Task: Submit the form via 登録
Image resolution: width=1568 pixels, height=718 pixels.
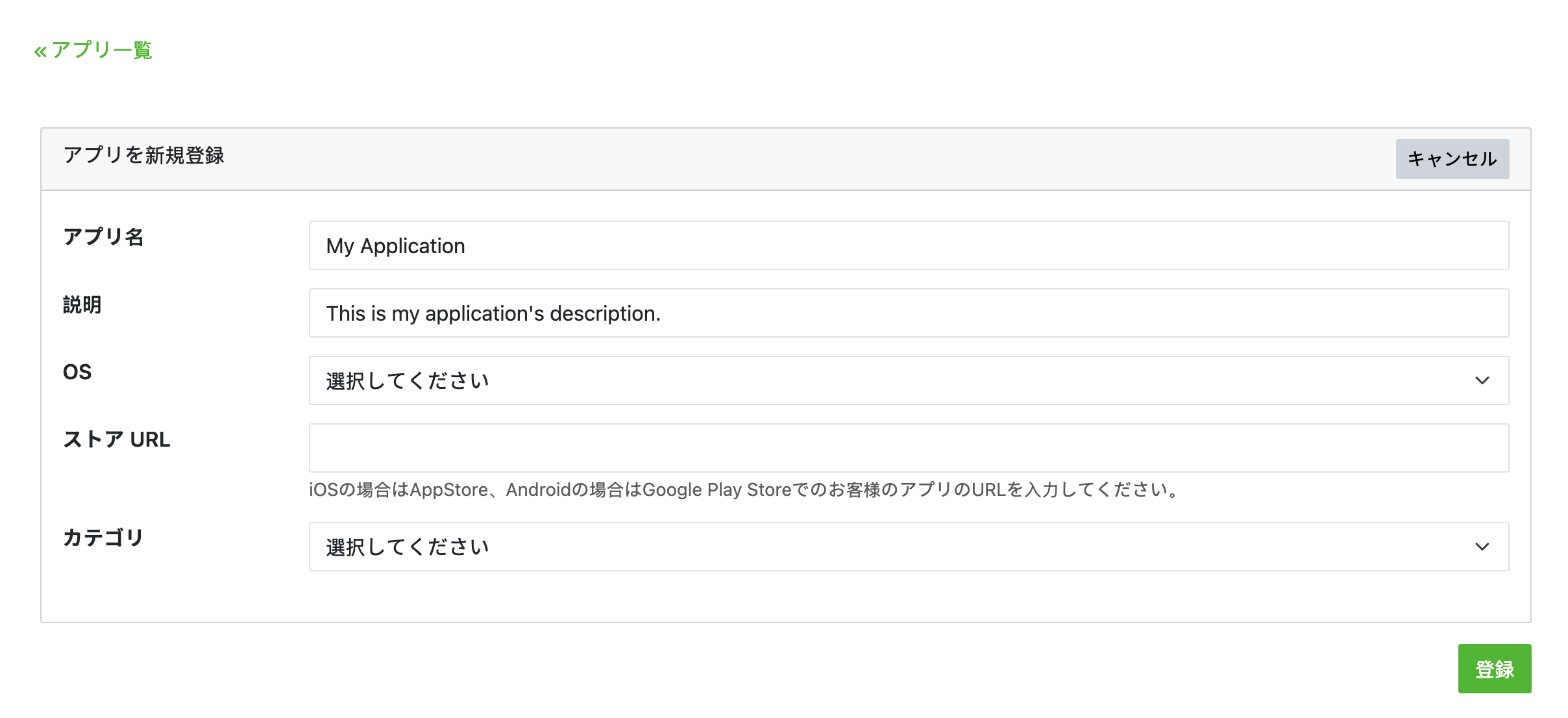Action: tap(1495, 667)
